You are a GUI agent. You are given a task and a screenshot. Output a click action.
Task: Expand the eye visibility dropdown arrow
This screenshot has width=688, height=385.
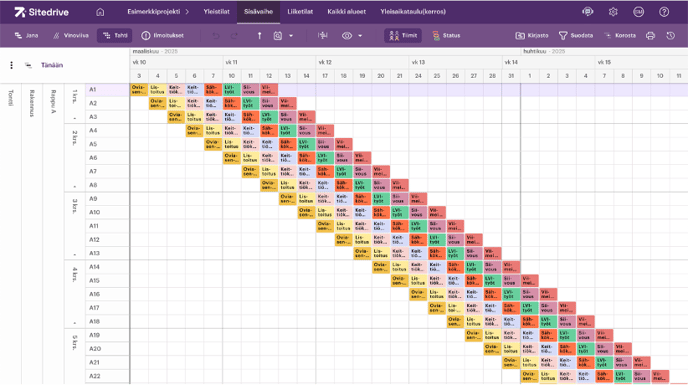click(360, 36)
